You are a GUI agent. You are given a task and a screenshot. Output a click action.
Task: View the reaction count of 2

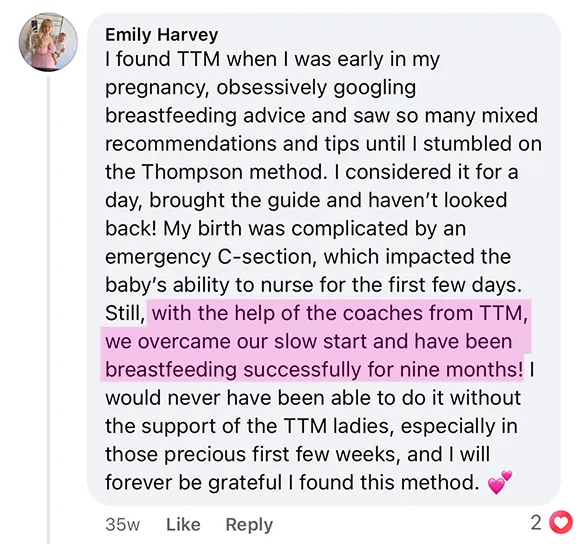pyautogui.click(x=536, y=523)
